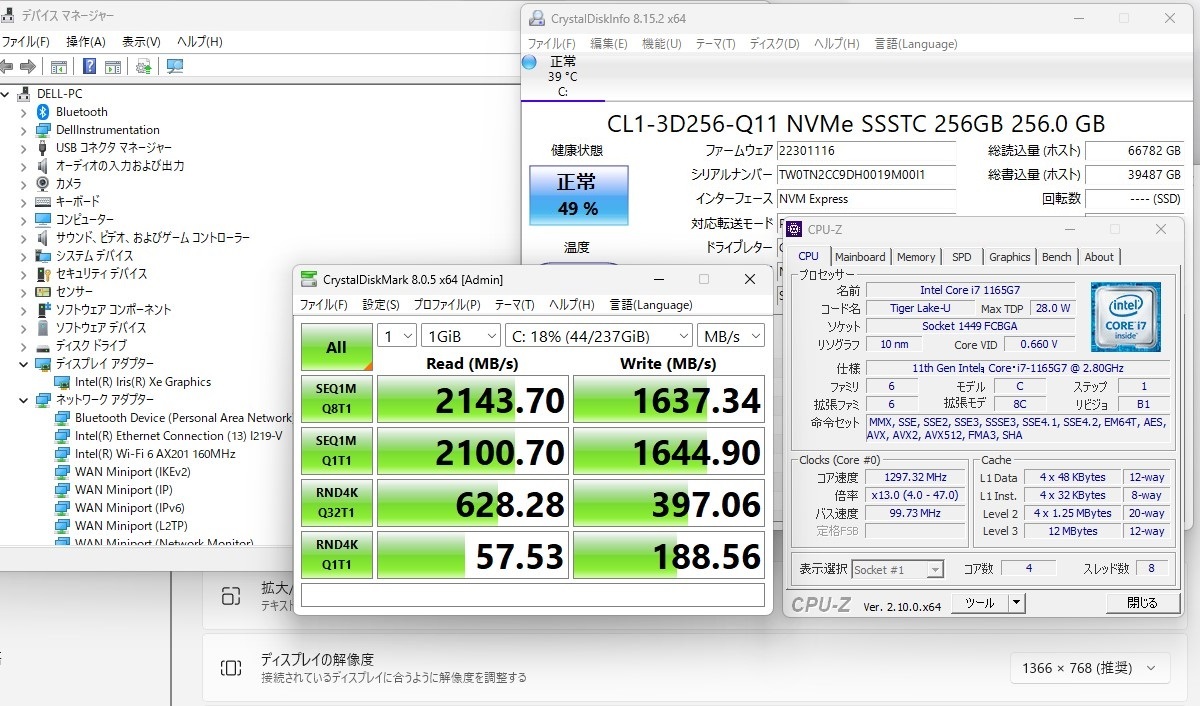1200x706 pixels.
Task: Open help icon in Device Manager toolbar
Action: (89, 66)
